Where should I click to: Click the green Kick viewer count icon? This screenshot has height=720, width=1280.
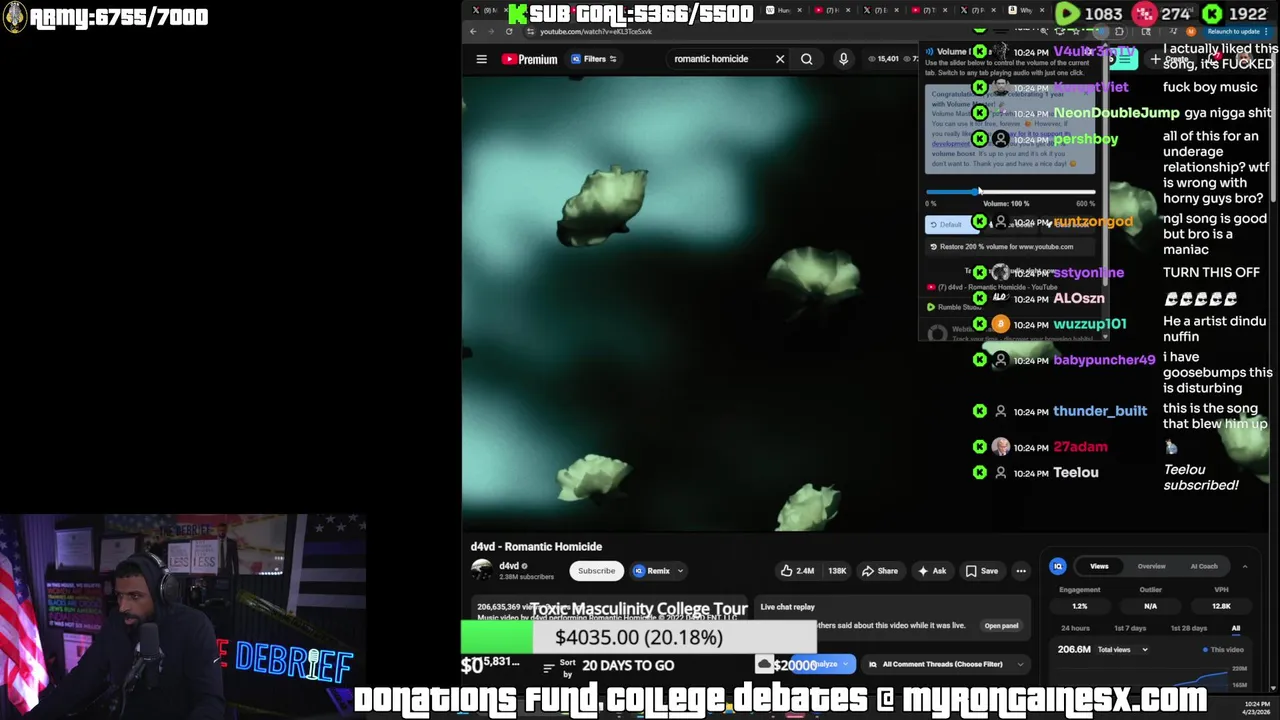1212,14
